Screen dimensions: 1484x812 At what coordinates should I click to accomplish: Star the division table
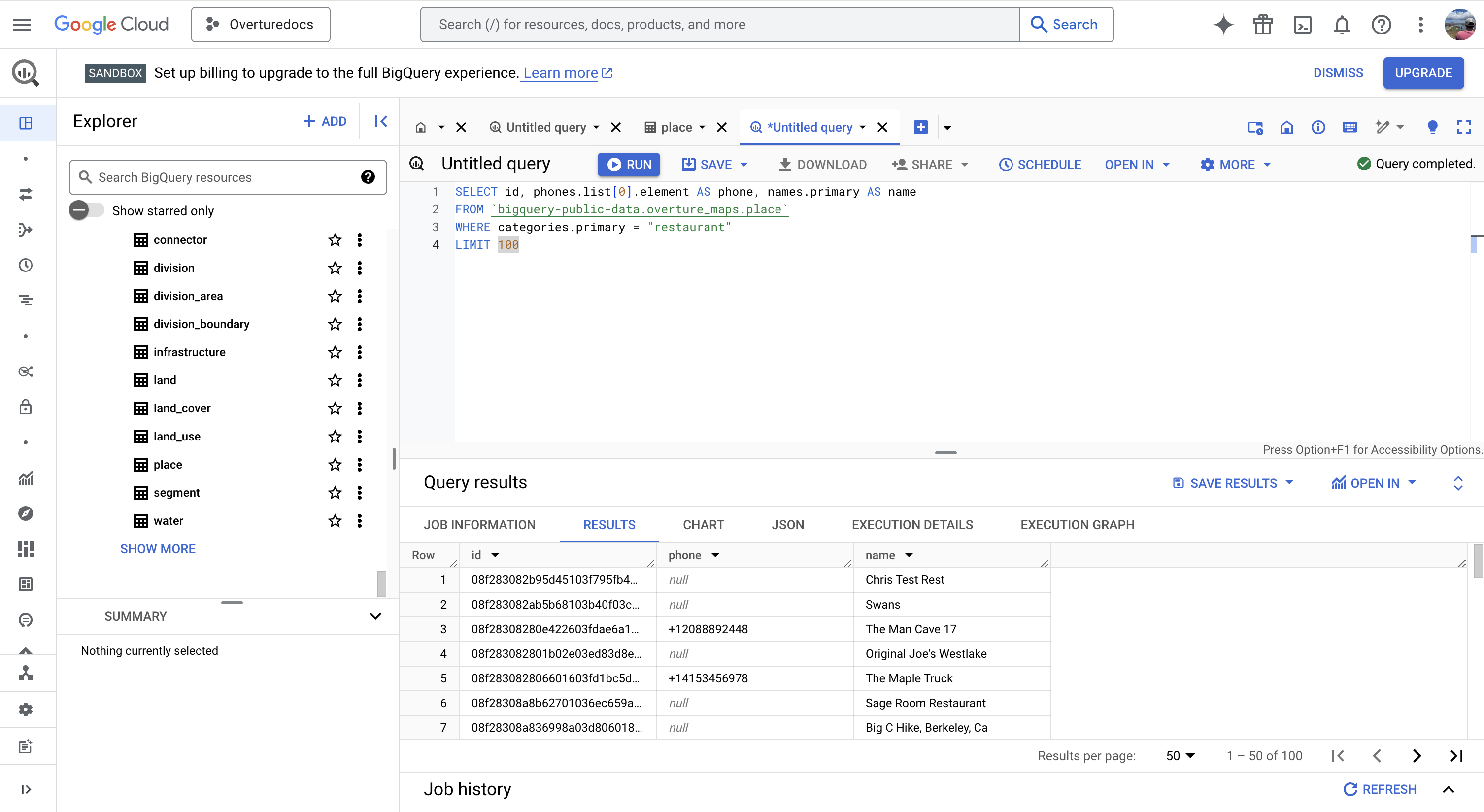point(335,268)
